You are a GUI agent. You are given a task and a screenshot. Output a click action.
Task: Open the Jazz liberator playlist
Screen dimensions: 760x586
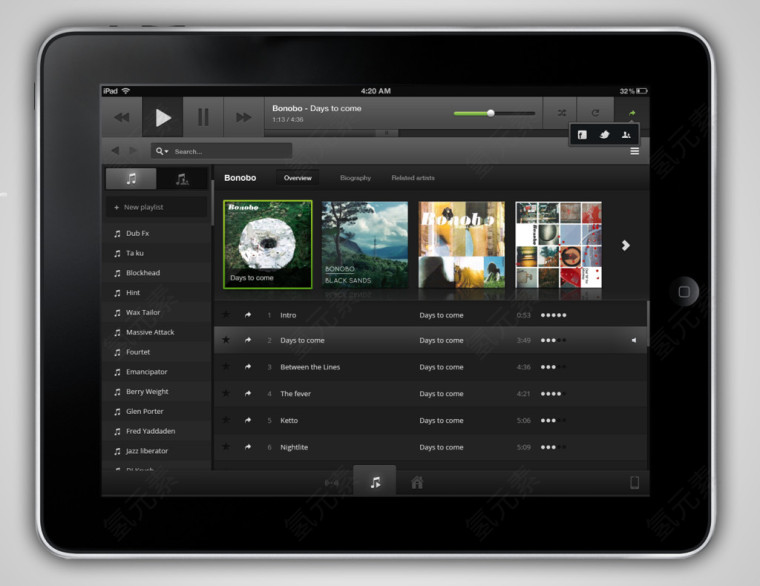[156, 451]
